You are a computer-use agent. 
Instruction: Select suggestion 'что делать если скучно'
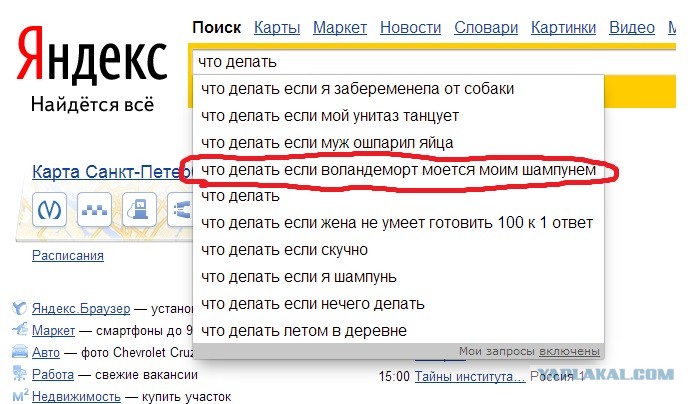(284, 249)
